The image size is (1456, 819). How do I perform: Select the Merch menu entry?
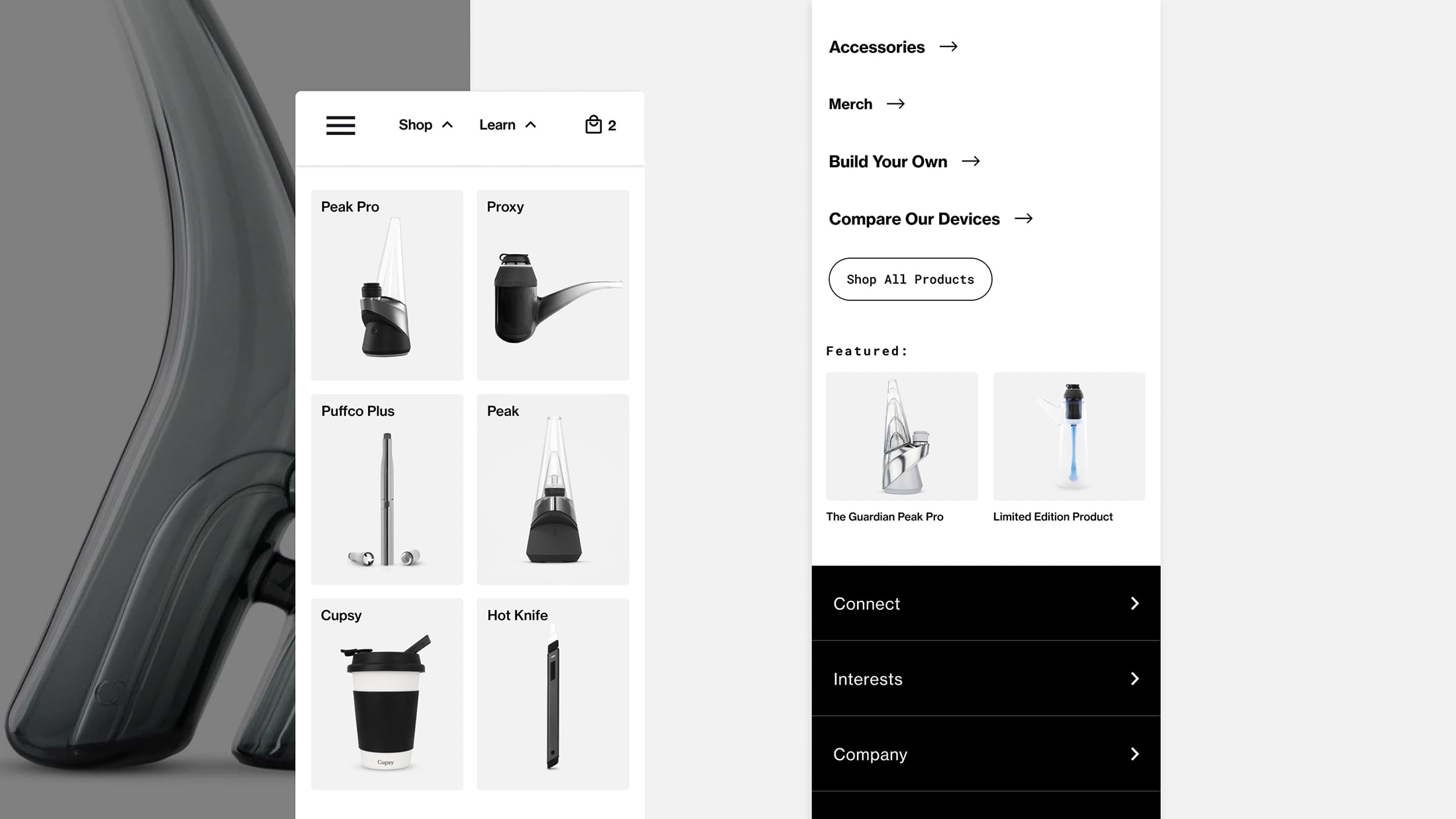point(850,104)
